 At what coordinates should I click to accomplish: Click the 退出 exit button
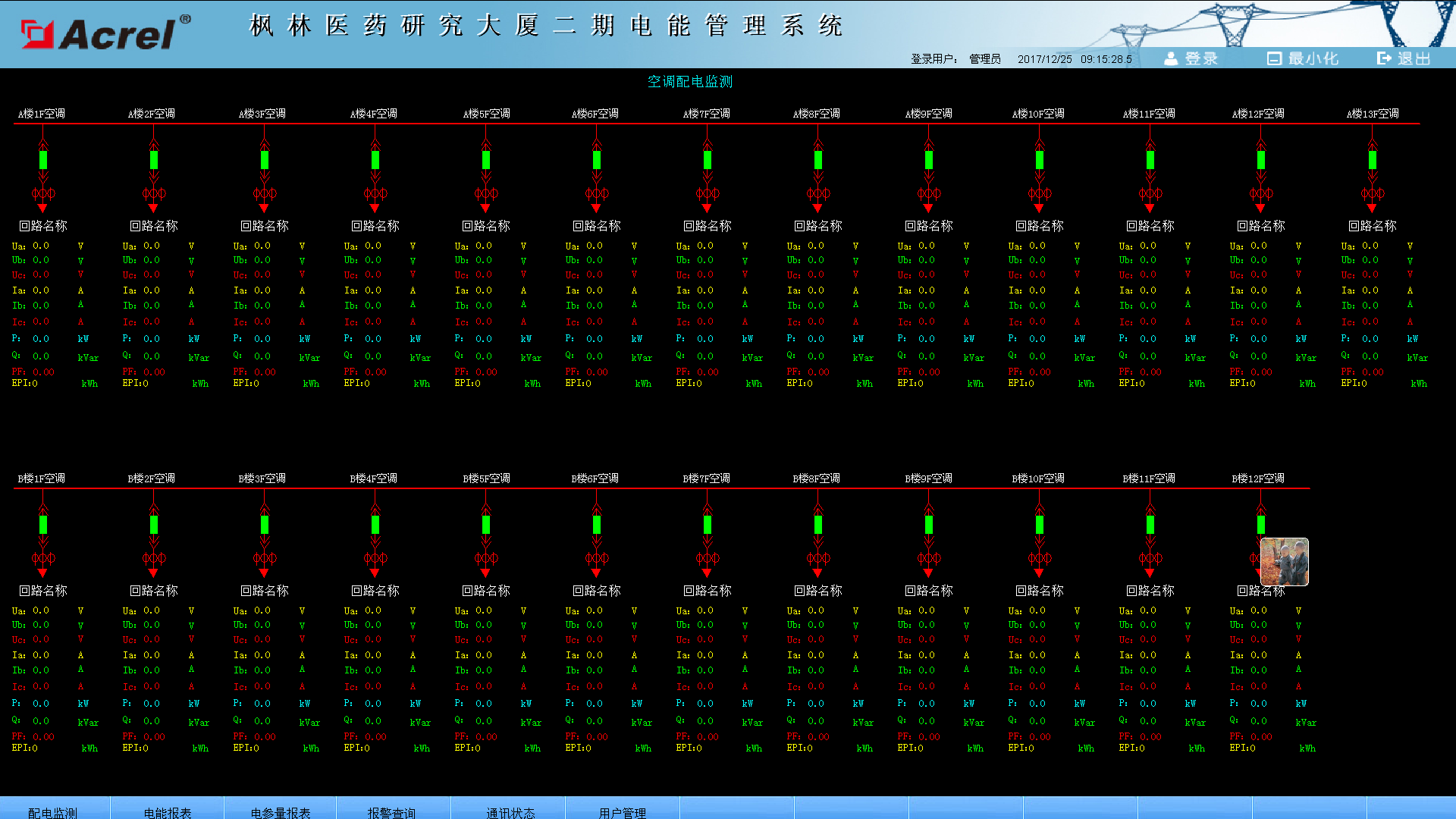[1404, 58]
